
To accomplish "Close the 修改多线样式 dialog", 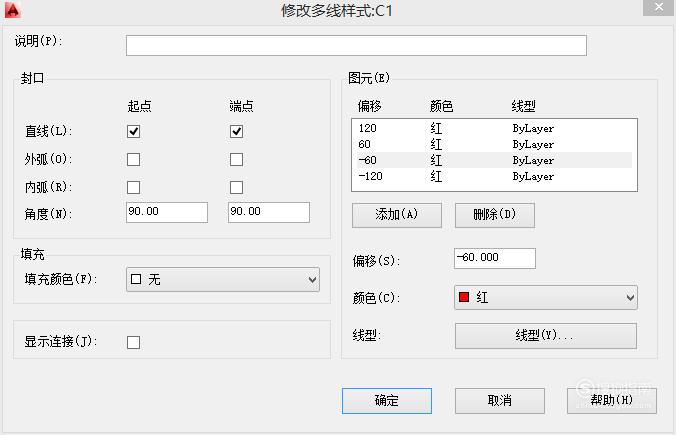I will [x=659, y=7].
